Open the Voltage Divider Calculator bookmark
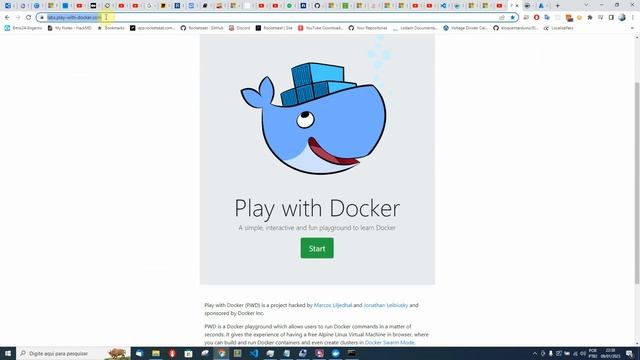The width and height of the screenshot is (640, 360). click(465, 28)
